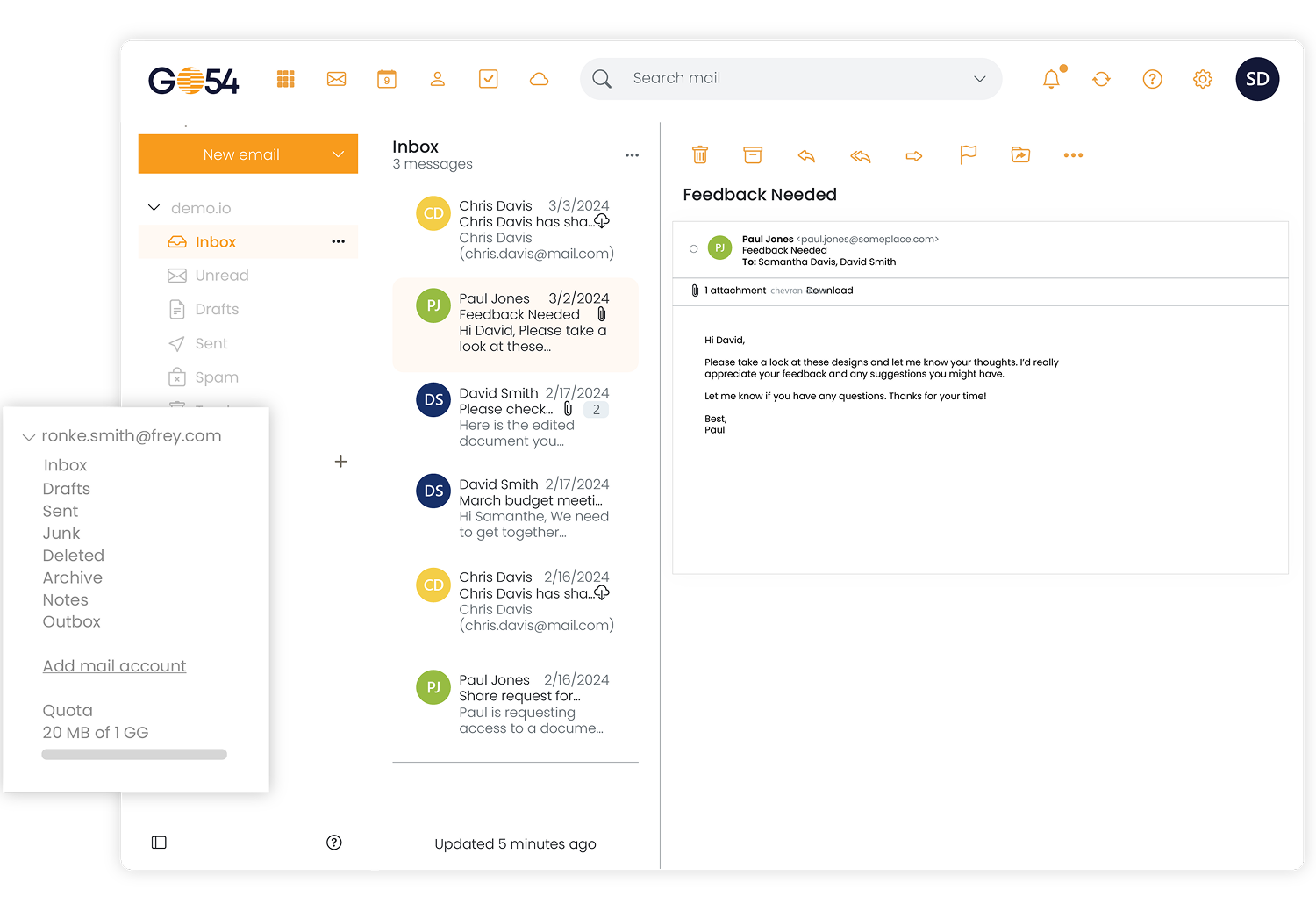This screenshot has height=911, width=1316.
Task: Collapse the demo.io account tree
Action: tap(154, 208)
